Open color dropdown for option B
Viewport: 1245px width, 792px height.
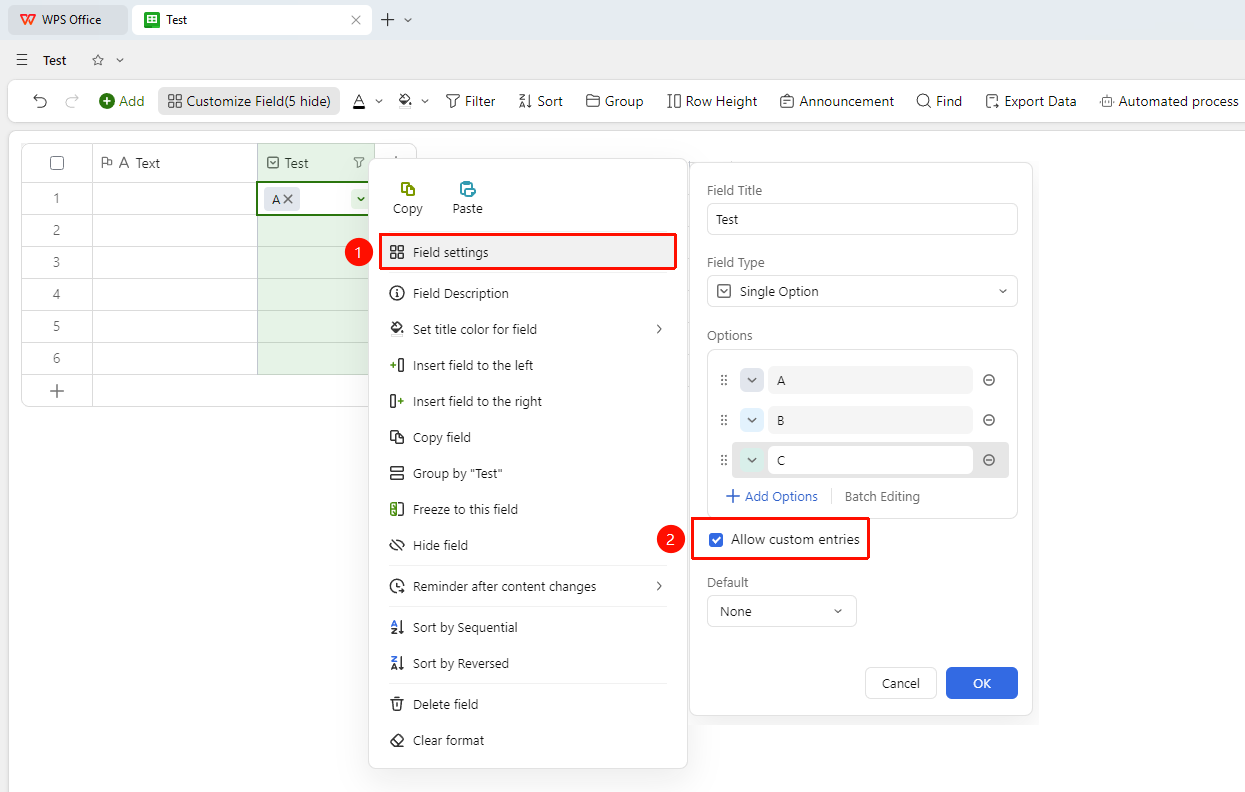[752, 420]
